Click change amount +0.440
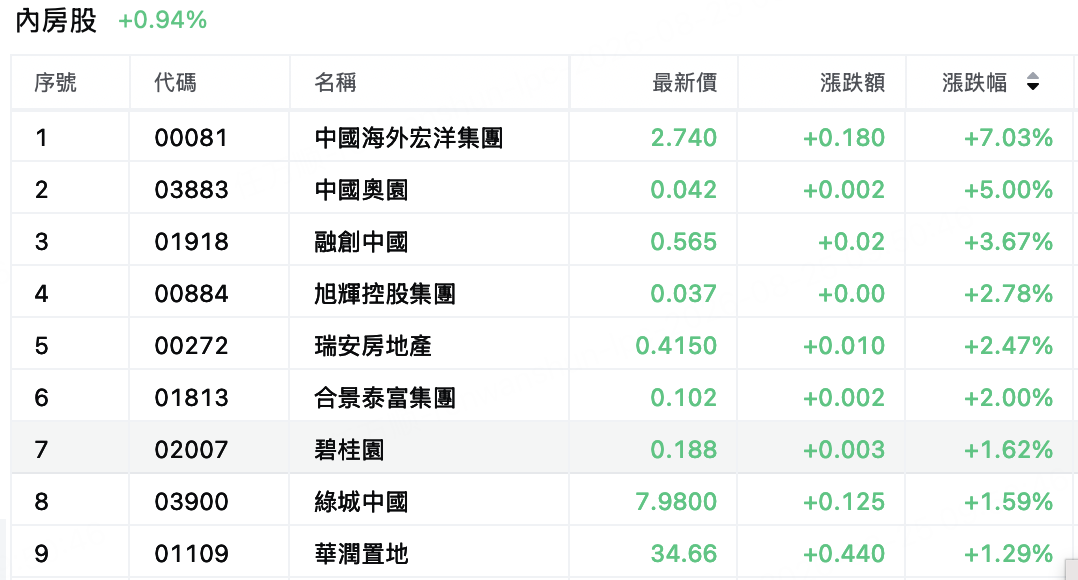This screenshot has height=580, width=1078. click(844, 554)
